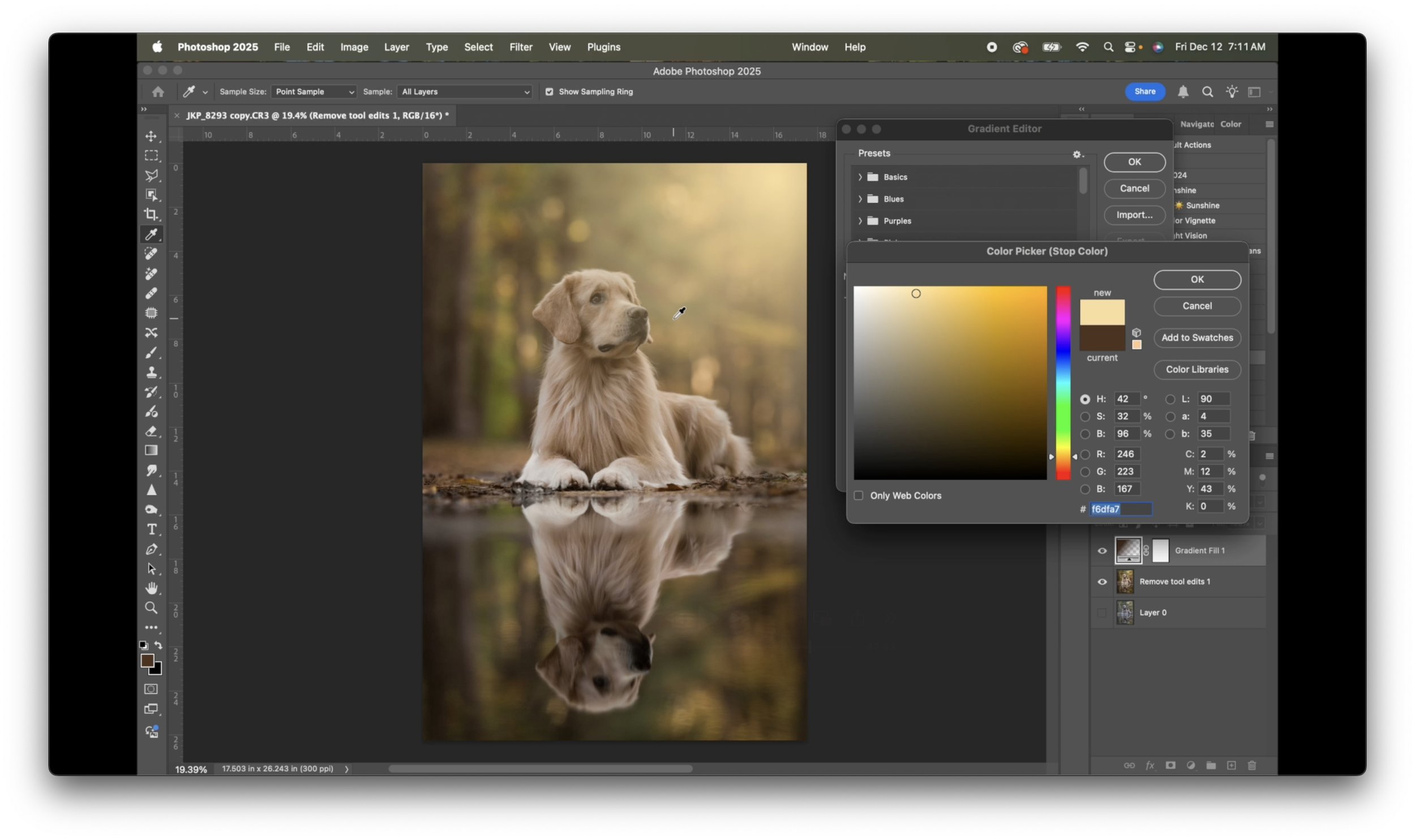Open presets gear menu in Gradient Editor

coord(1077,154)
